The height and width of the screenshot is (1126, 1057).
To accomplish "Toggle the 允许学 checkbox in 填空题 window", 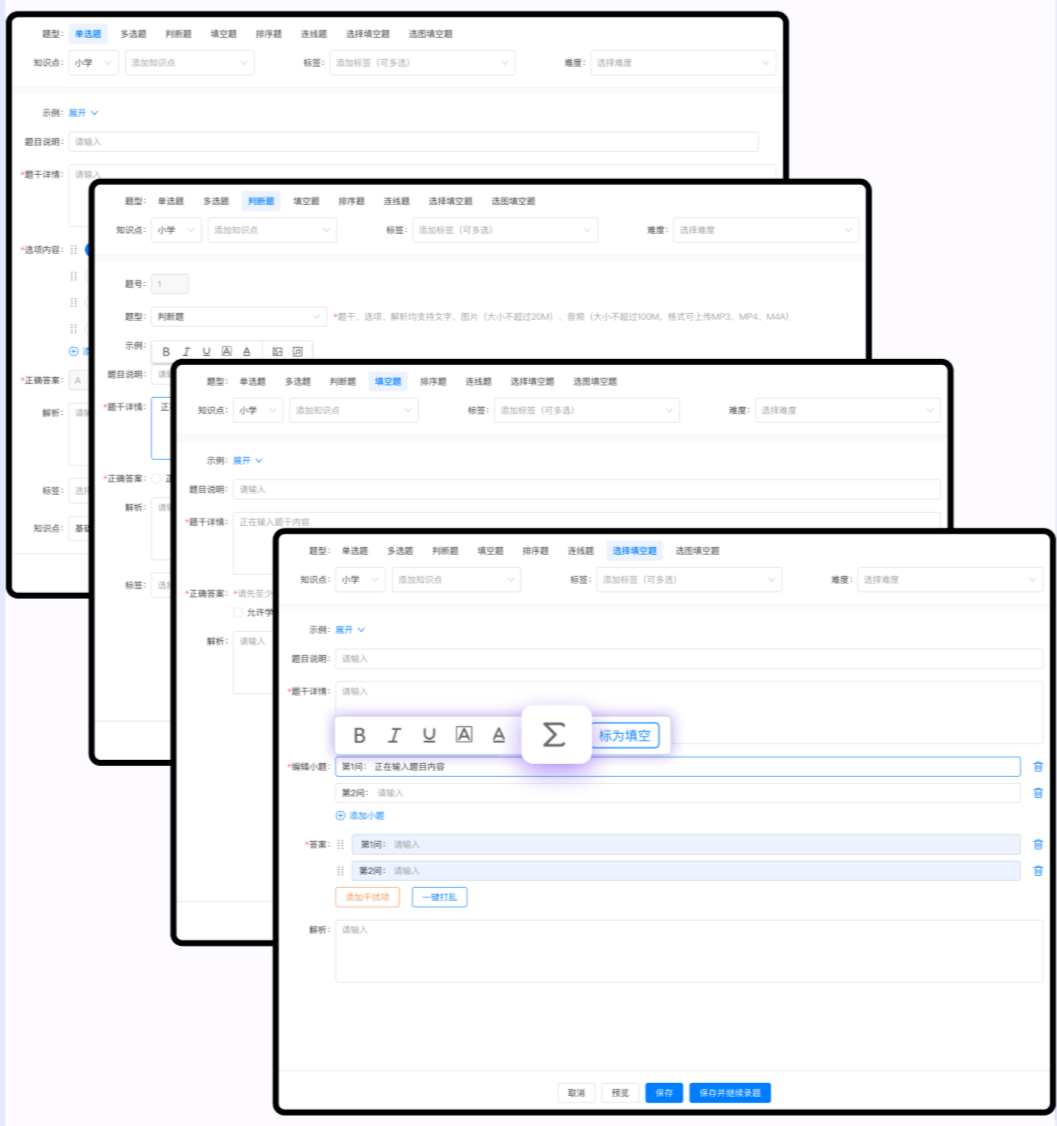I will (238, 611).
